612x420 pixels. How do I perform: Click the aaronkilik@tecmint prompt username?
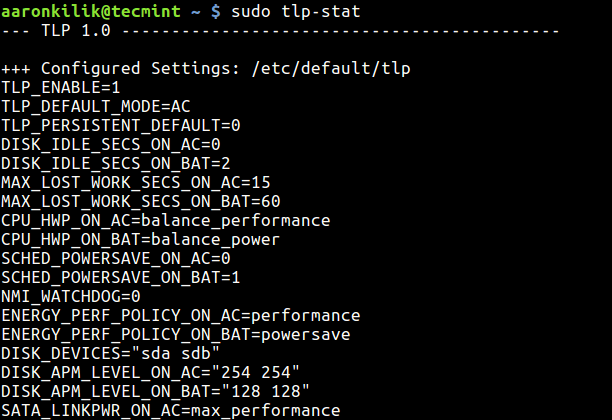[x=91, y=11]
